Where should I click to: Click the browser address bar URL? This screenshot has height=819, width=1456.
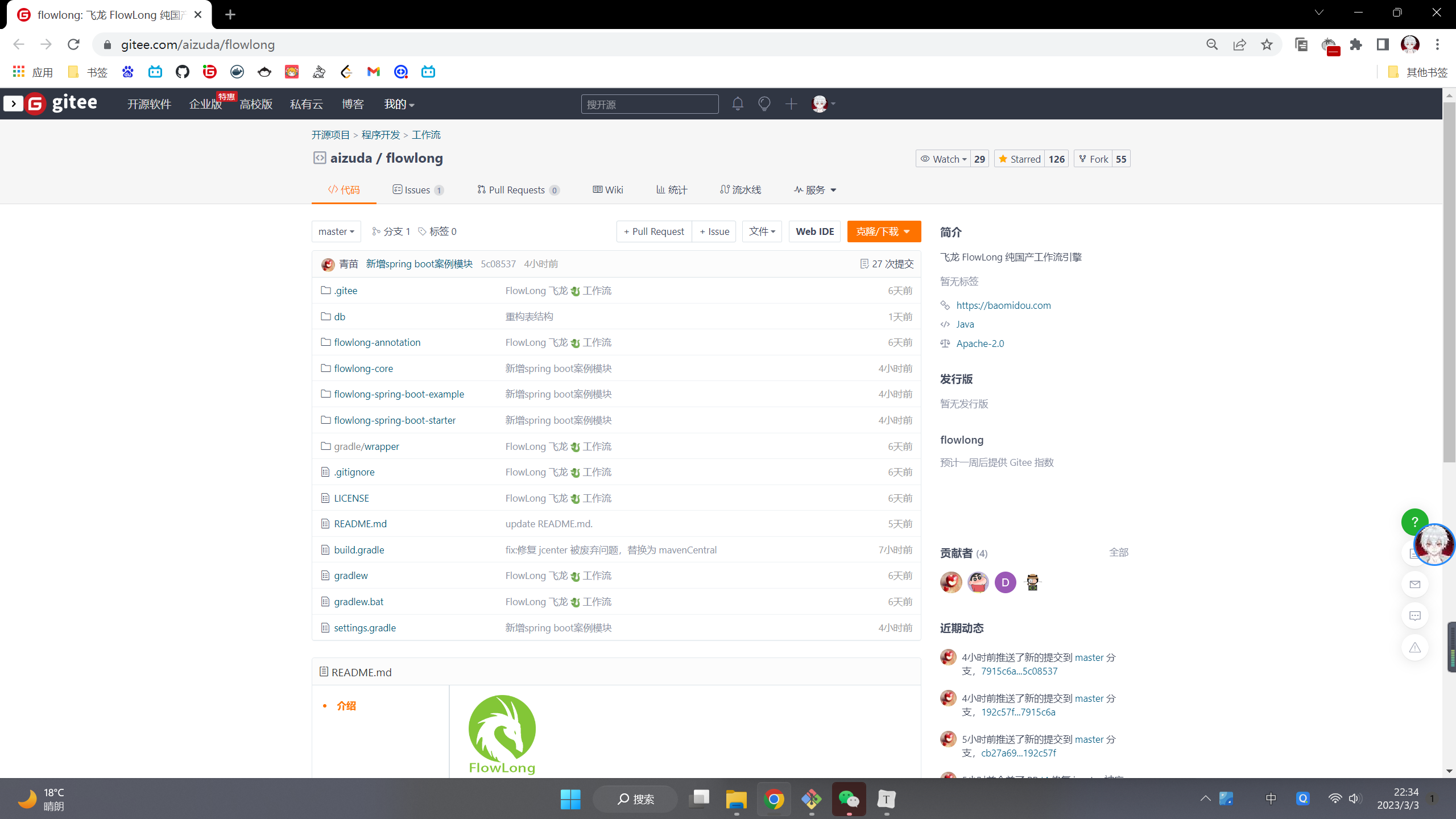[197, 44]
